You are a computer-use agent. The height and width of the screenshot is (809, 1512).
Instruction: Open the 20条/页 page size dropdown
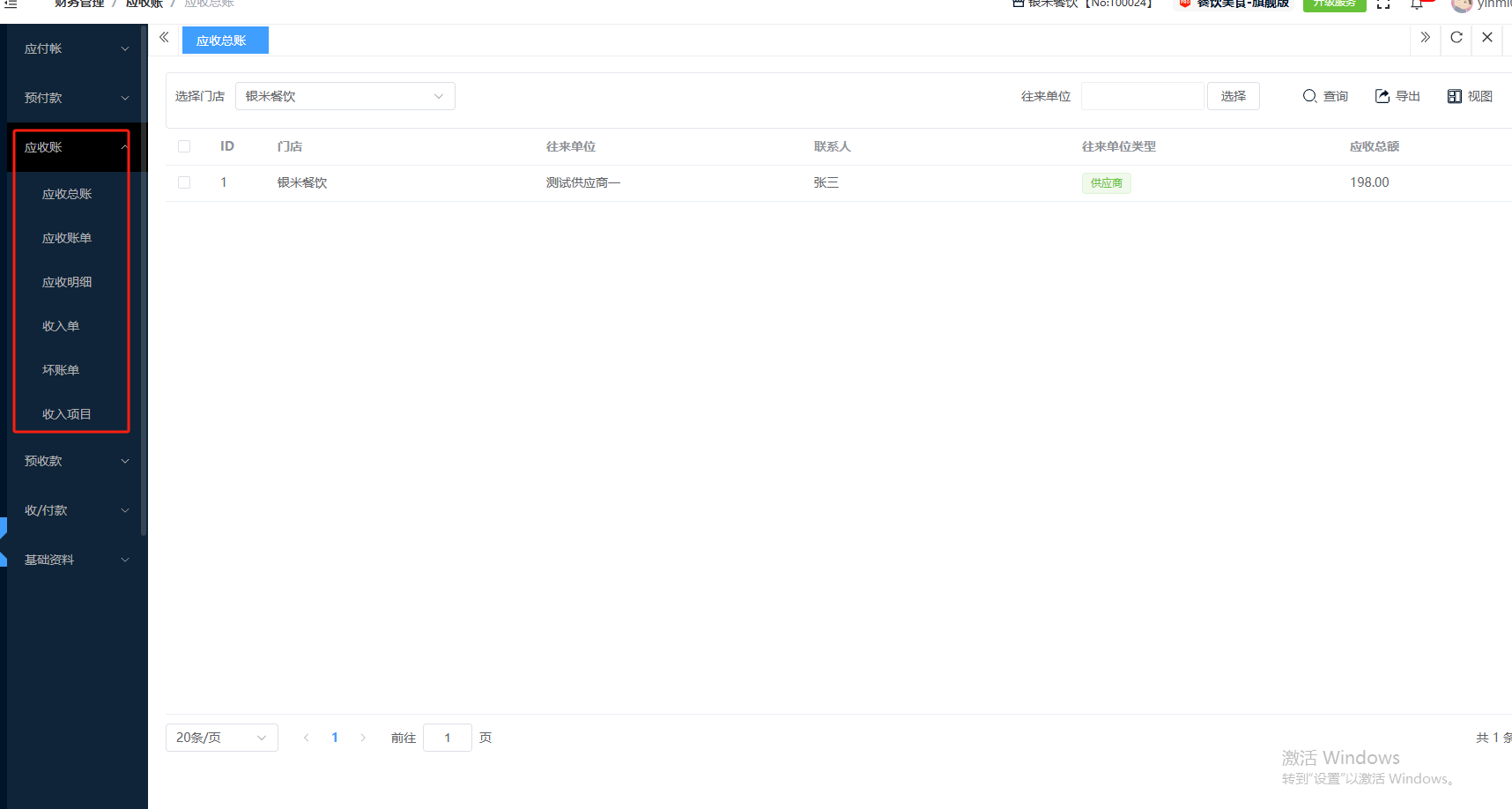221,738
